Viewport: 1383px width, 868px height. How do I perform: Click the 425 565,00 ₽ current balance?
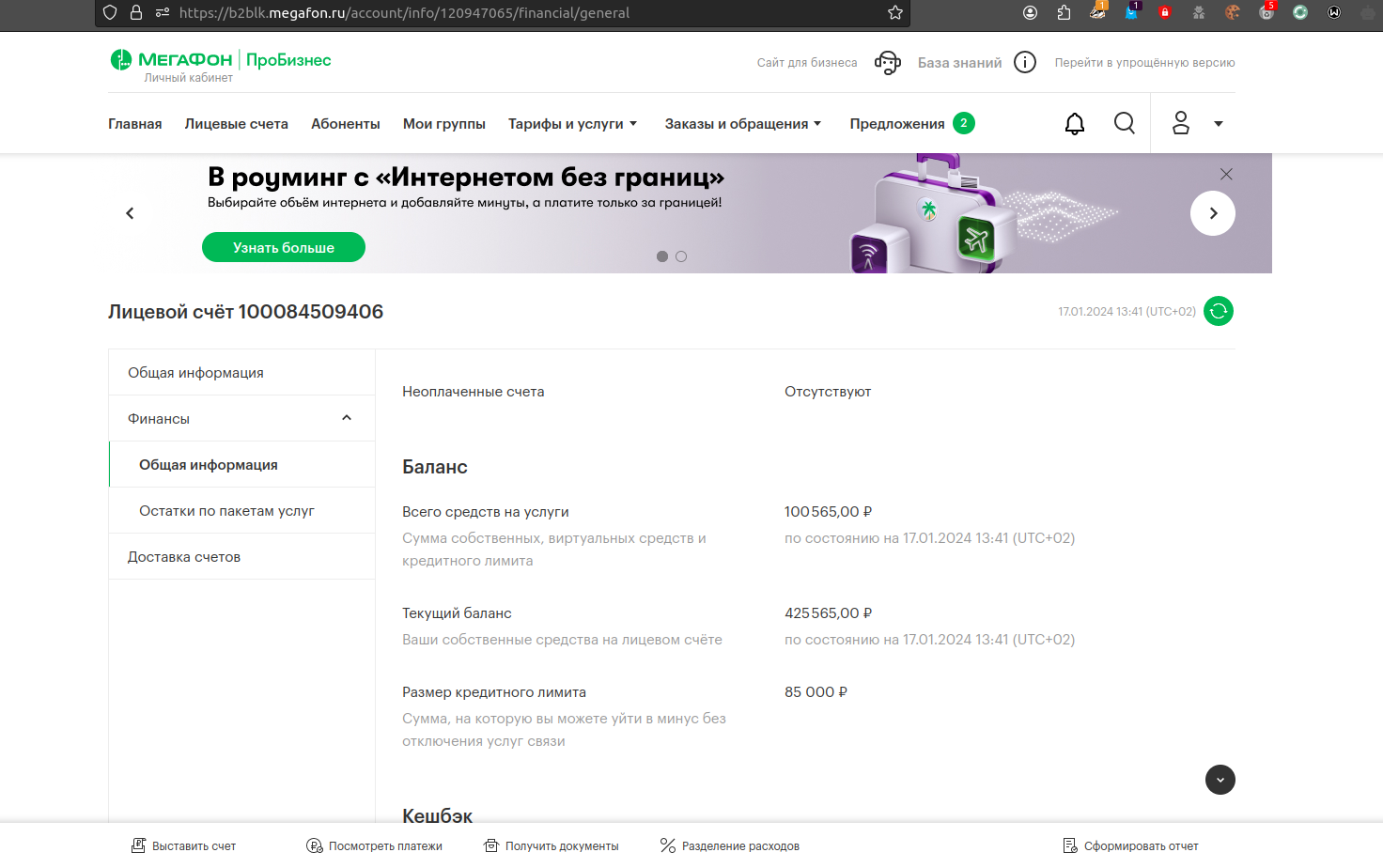click(828, 613)
